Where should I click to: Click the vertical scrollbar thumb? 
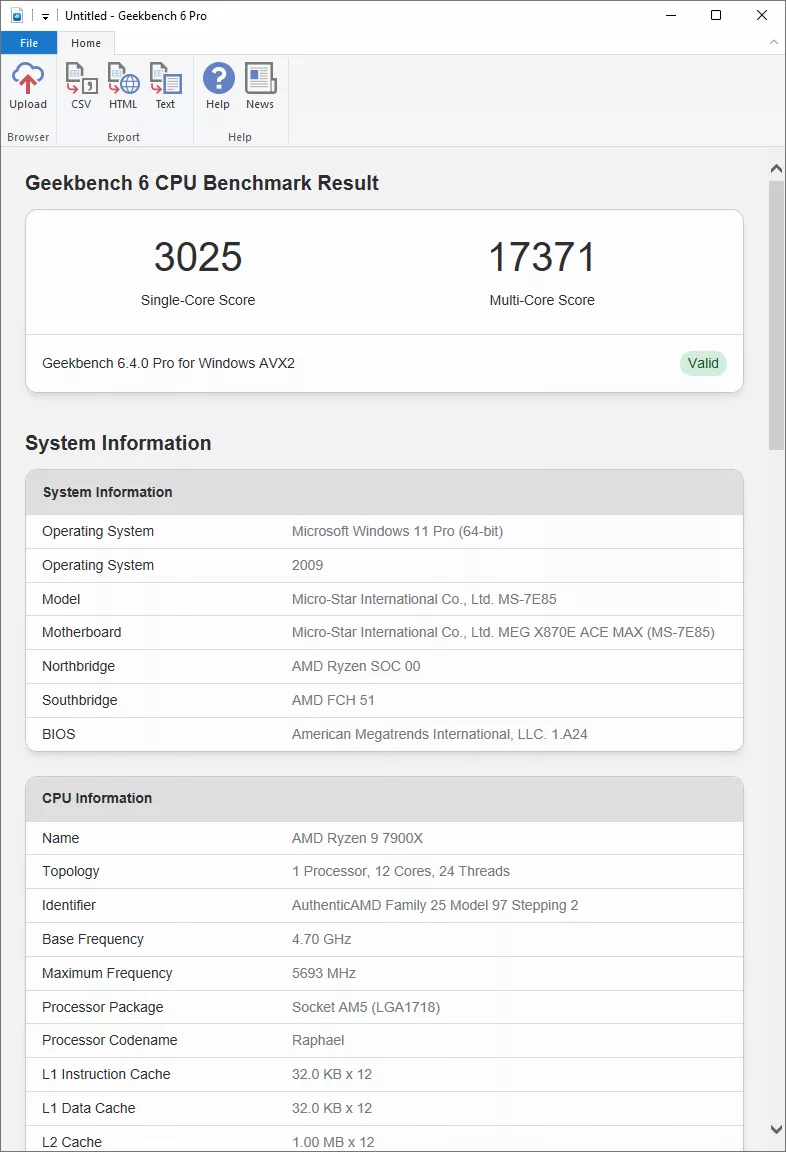point(776,315)
